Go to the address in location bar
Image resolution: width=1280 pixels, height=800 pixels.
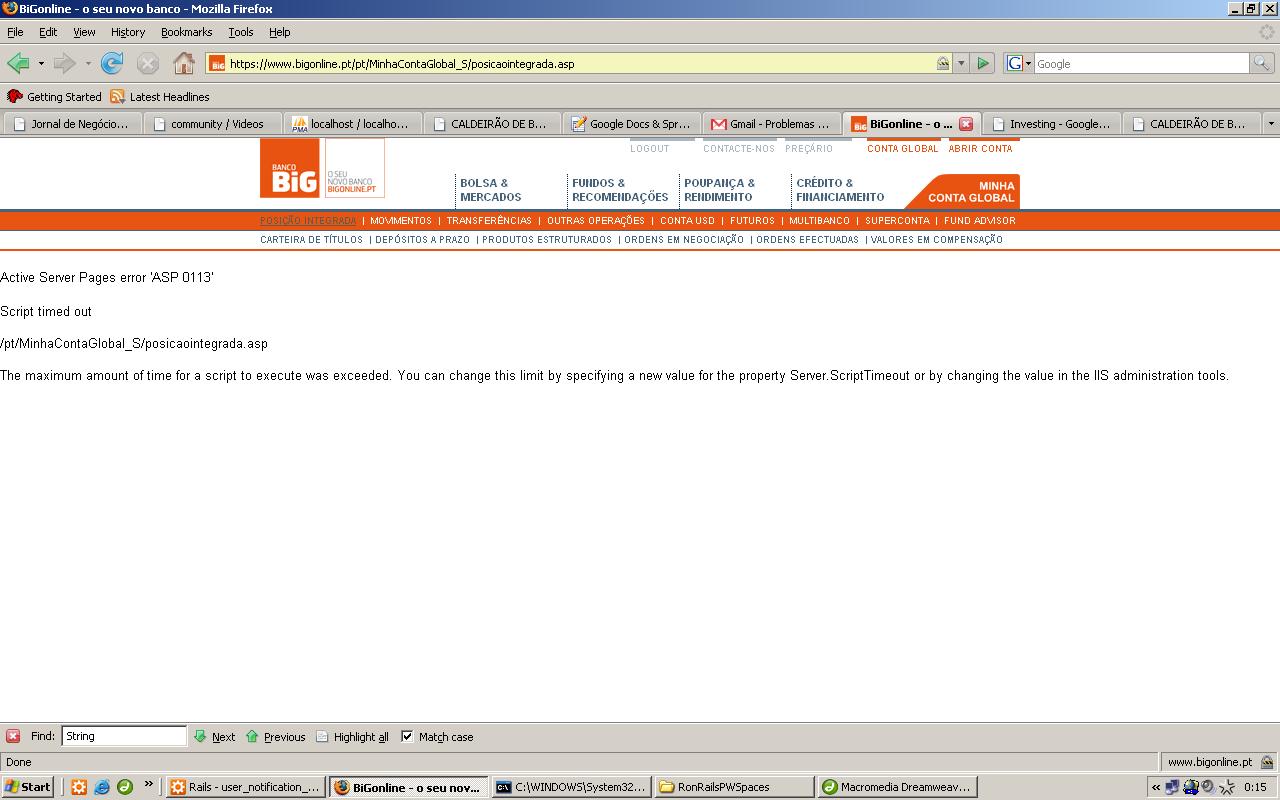pyautogui.click(x=983, y=63)
